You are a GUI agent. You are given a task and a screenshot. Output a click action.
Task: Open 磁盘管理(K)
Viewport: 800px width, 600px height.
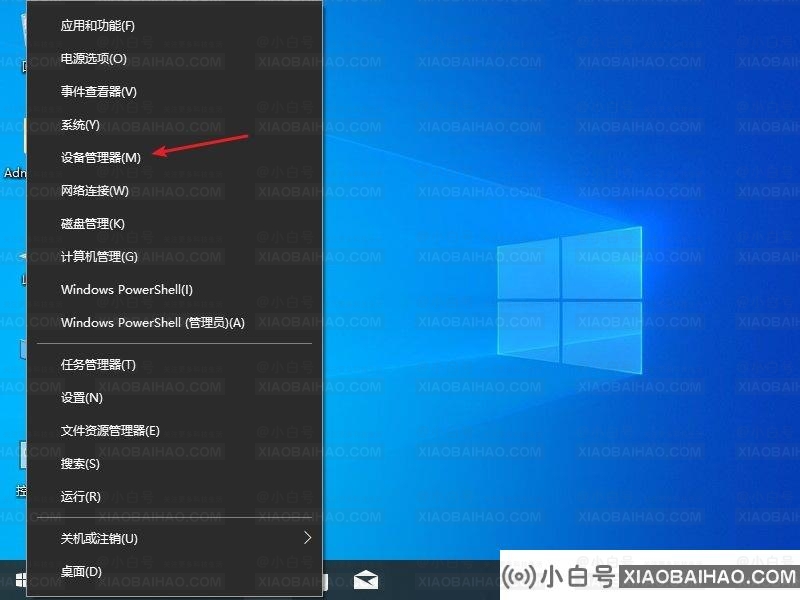coord(174,223)
